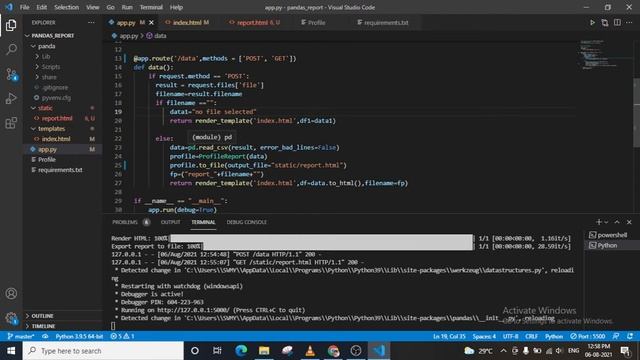This screenshot has width=640, height=360.
Task: Close the terminal panel
Action: [629, 222]
